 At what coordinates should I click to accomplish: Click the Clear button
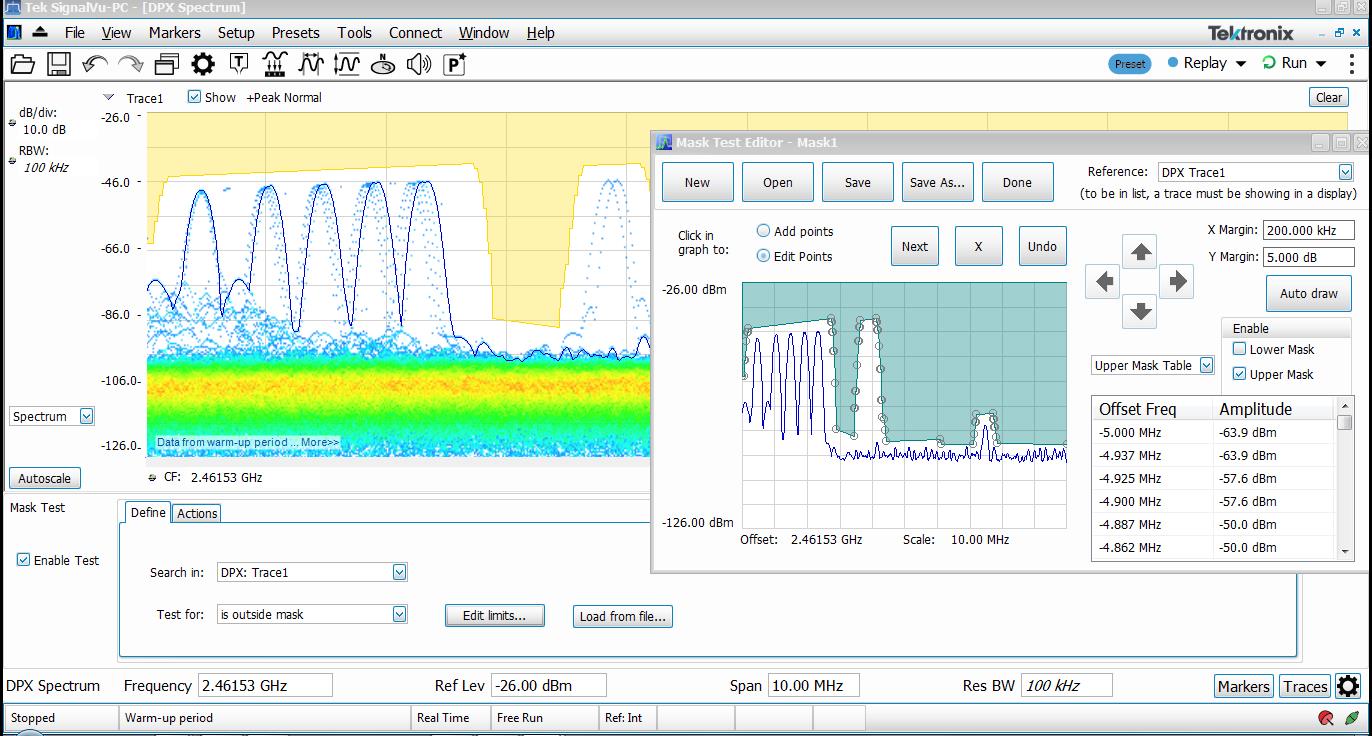[1329, 97]
